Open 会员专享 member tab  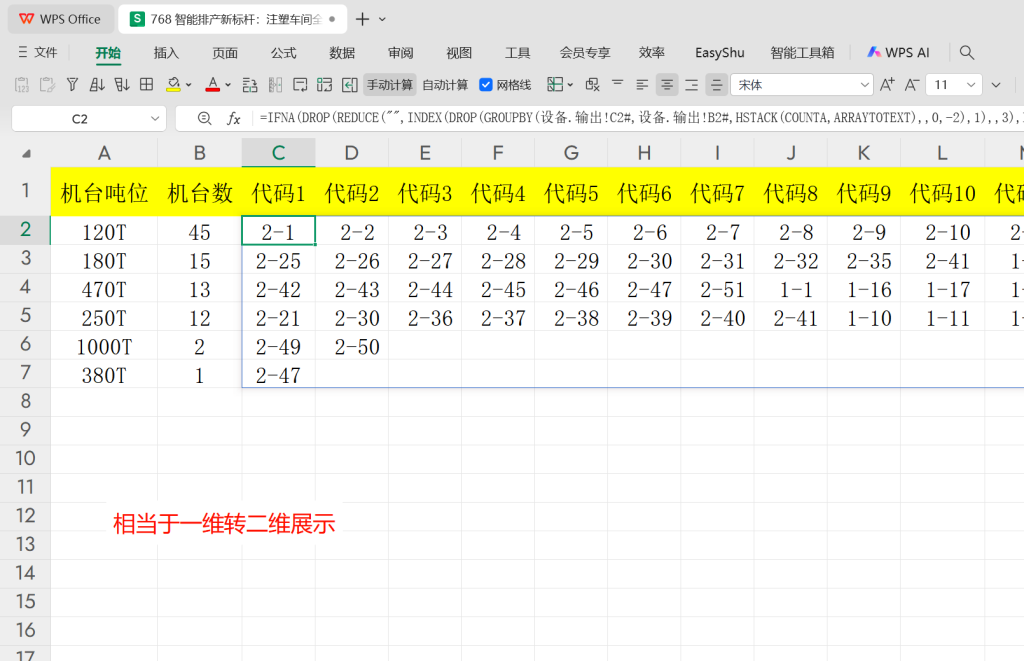coord(585,53)
